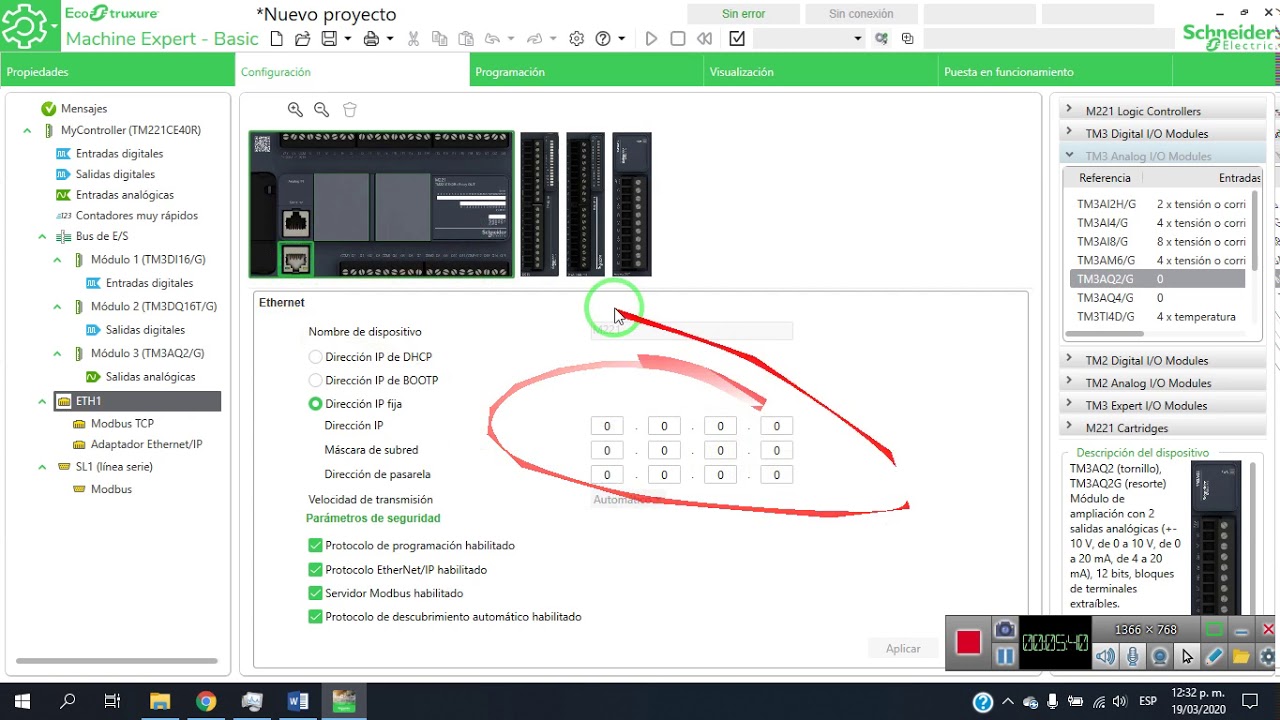
Task: Toggle Protocolo de descubrimiento automático checkbox
Action: pos(316,617)
